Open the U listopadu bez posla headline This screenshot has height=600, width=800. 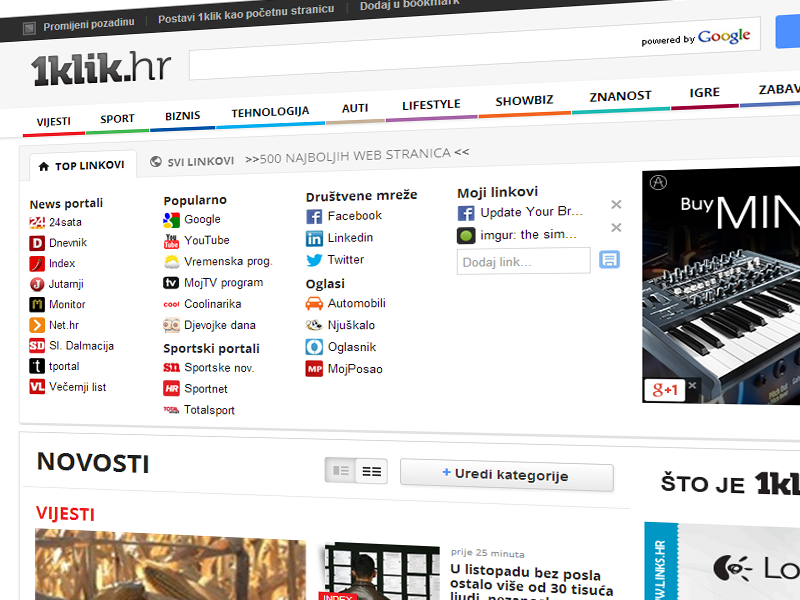point(532,583)
